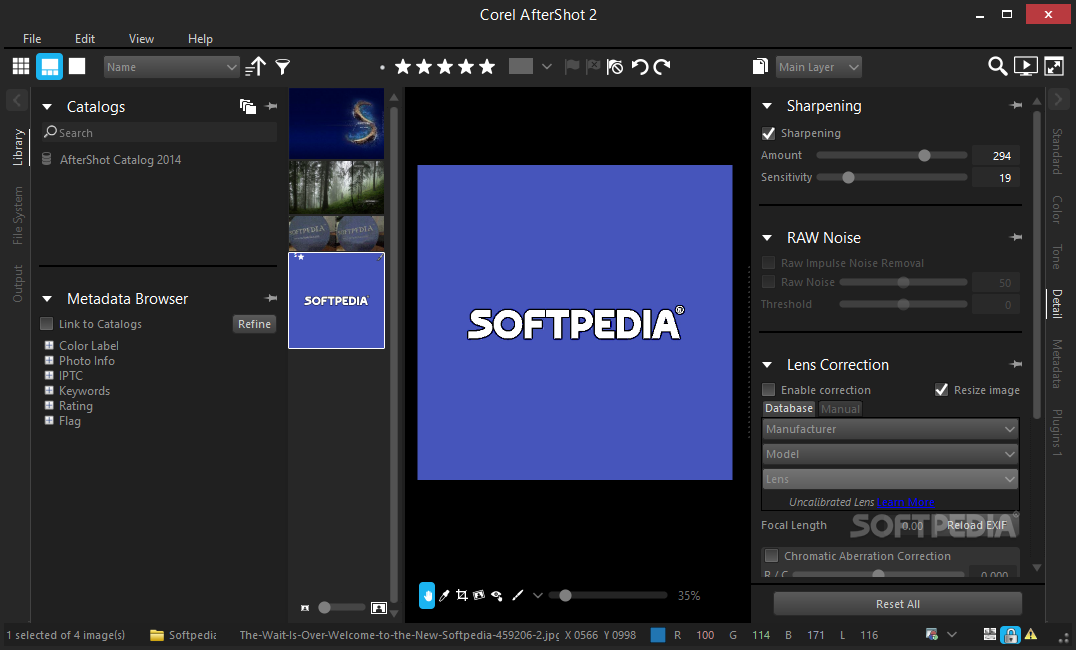Collapse the Metadata Browser section

coord(47,299)
